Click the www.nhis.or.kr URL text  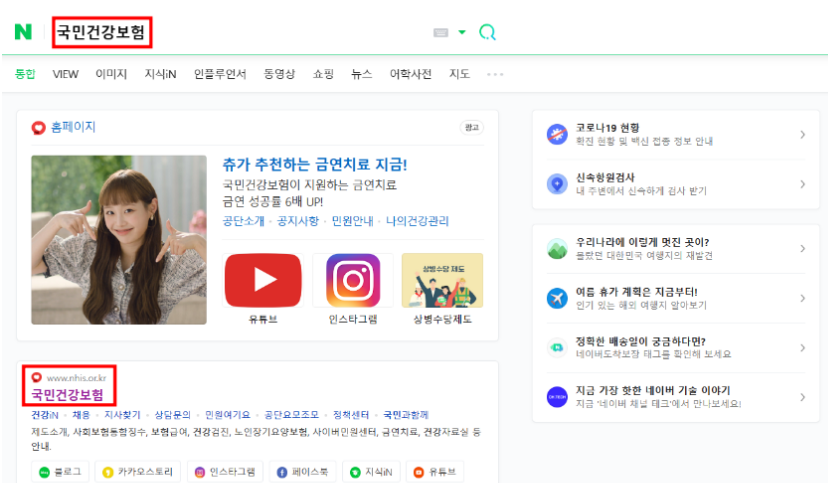coord(77,378)
